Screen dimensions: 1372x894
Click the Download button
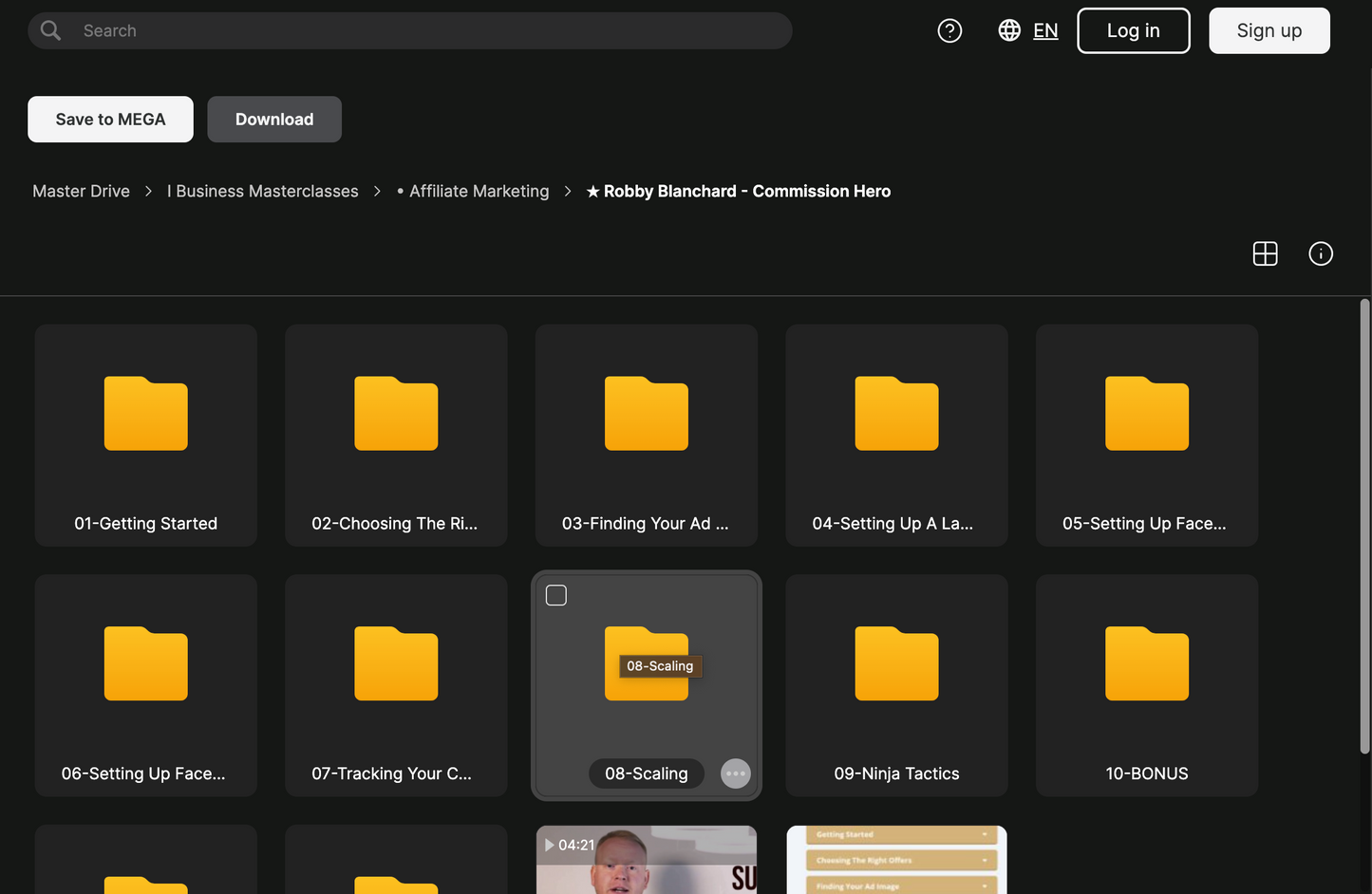274,119
